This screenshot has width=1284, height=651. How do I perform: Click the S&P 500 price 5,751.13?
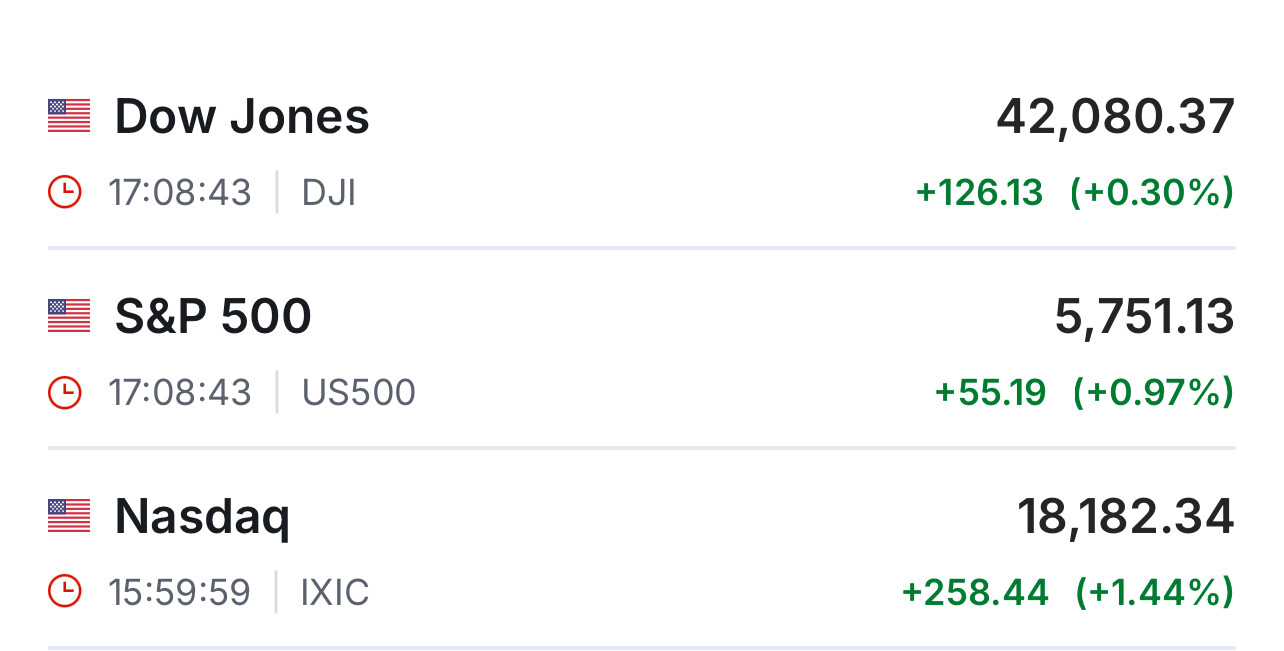coord(1144,316)
